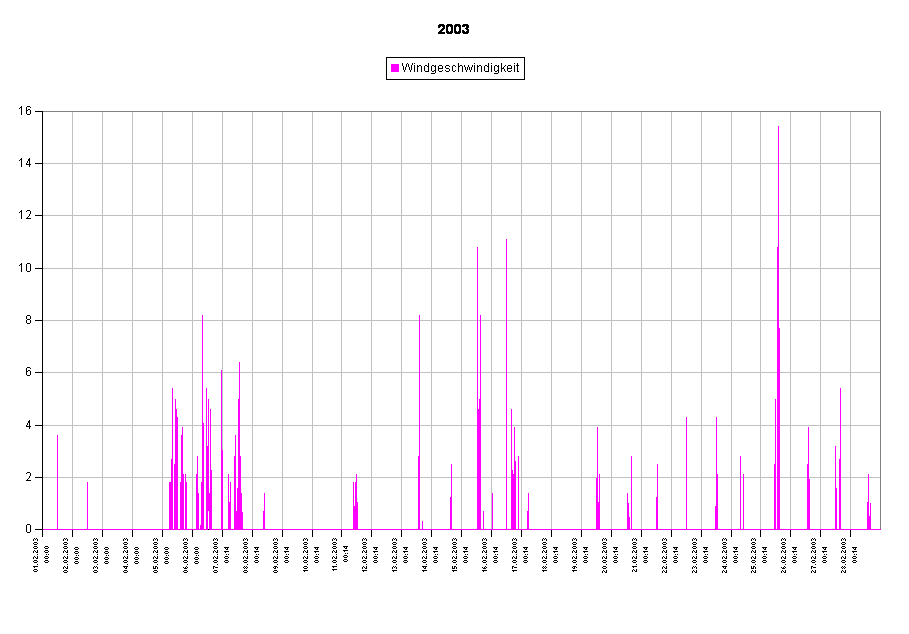Select the Windgeschwindigkeit legend label text
This screenshot has height=634, width=909.
460,68
